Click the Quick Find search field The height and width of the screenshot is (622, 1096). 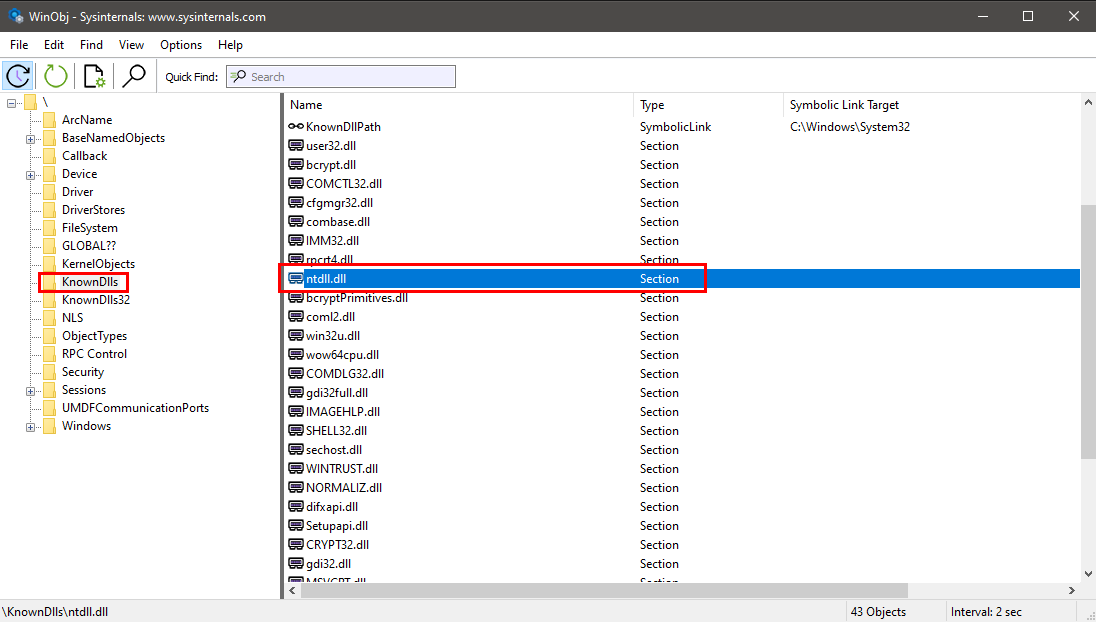(x=341, y=77)
